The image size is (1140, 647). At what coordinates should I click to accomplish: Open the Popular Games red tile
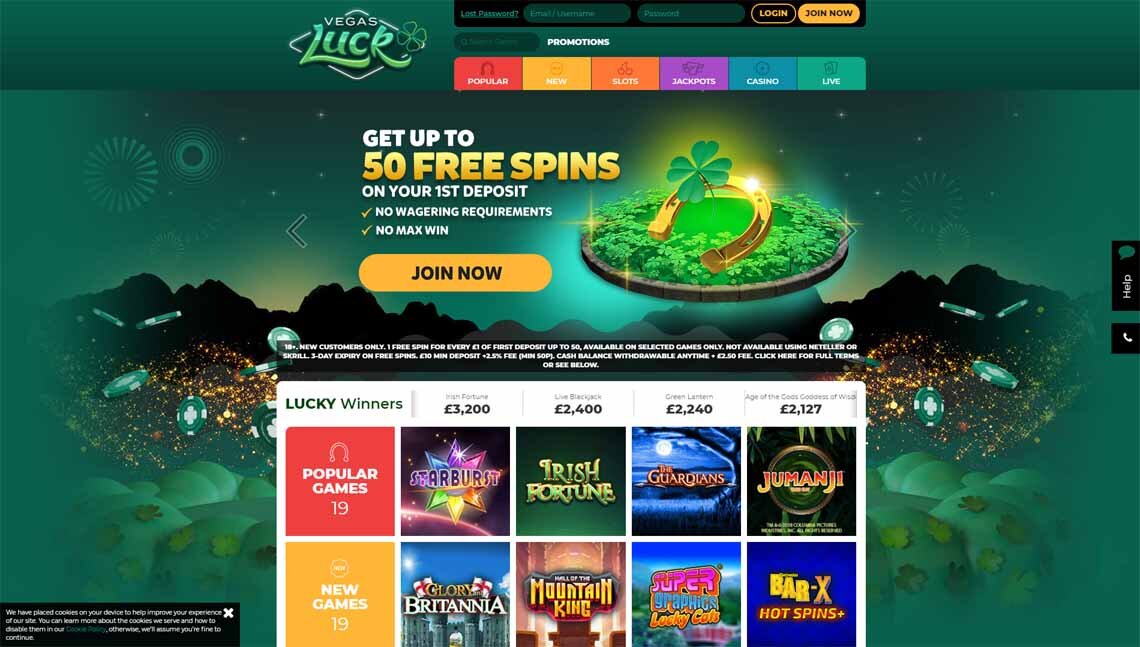[x=340, y=481]
